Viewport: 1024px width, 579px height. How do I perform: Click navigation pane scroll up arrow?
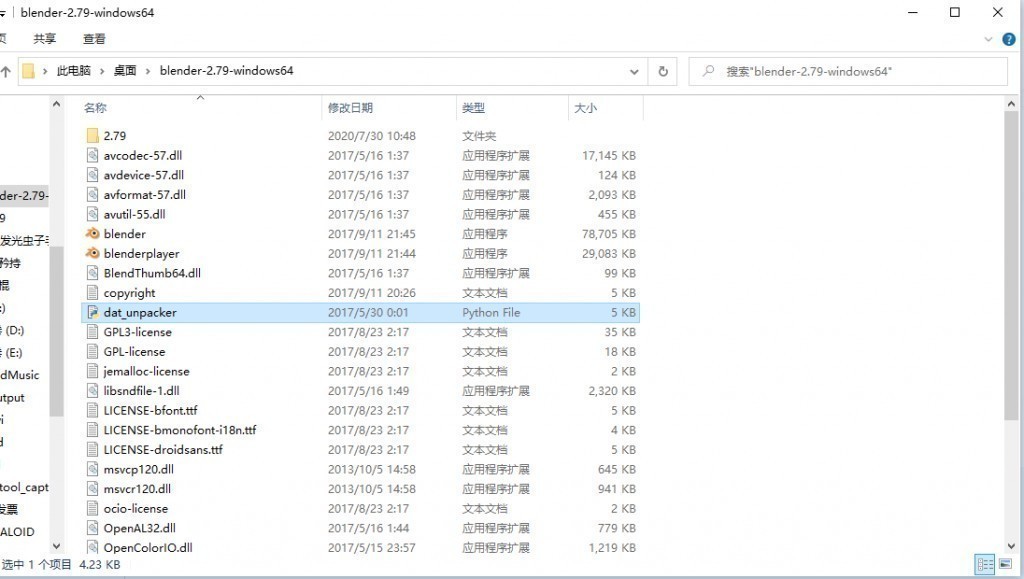[x=57, y=103]
